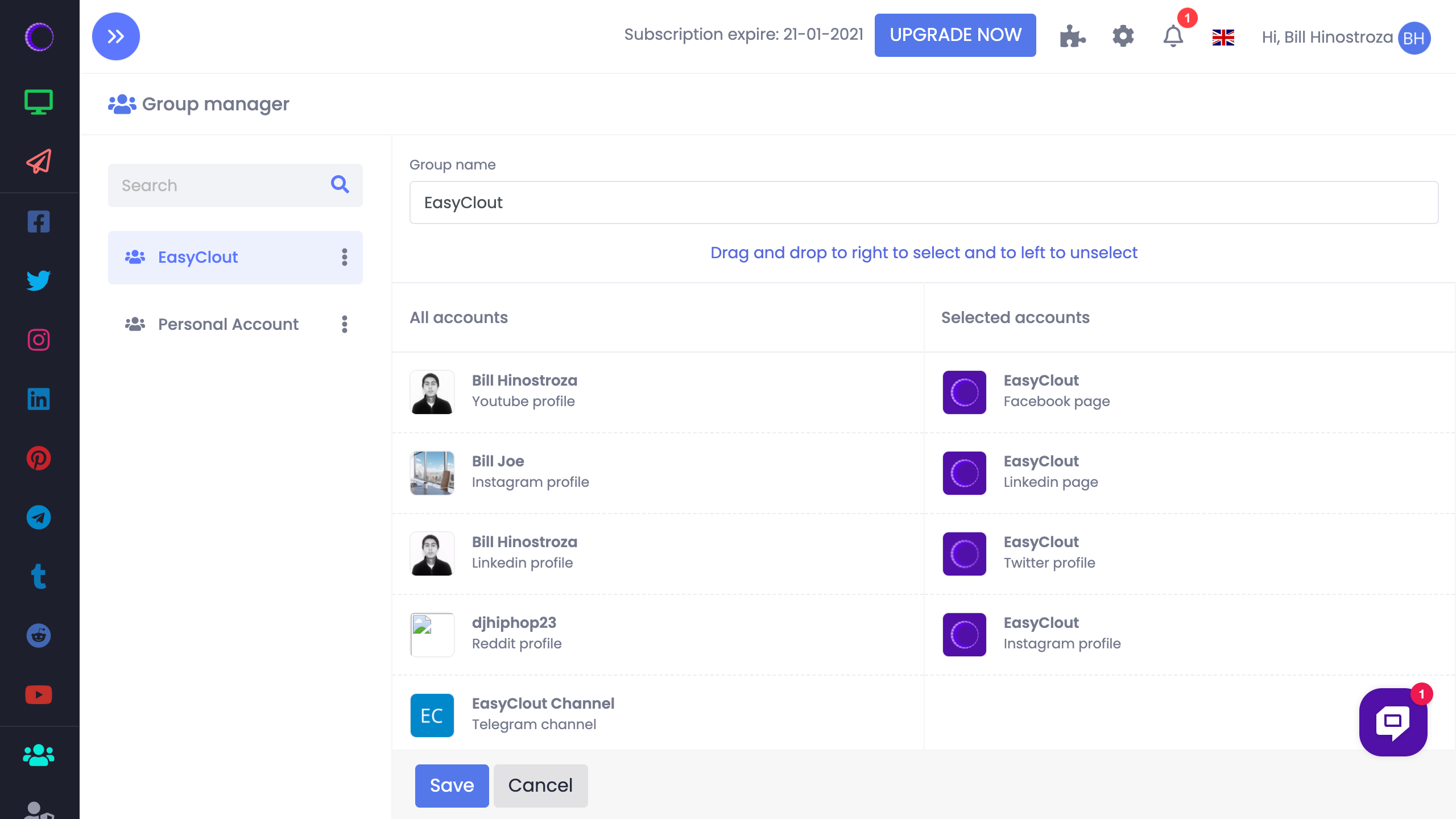Open the Instagram sidebar icon
The width and height of the screenshot is (1456, 819).
point(39,340)
